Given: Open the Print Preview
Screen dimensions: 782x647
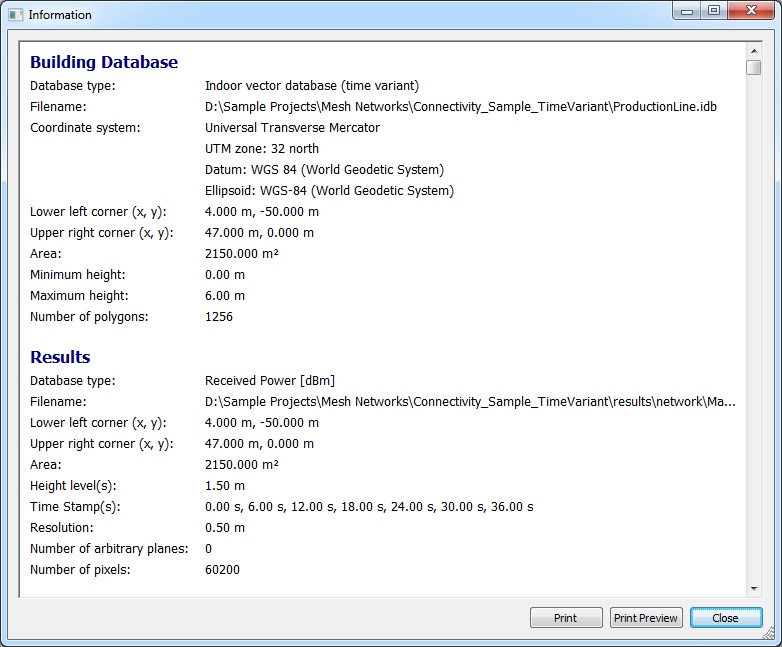Looking at the screenshot, I should [646, 618].
